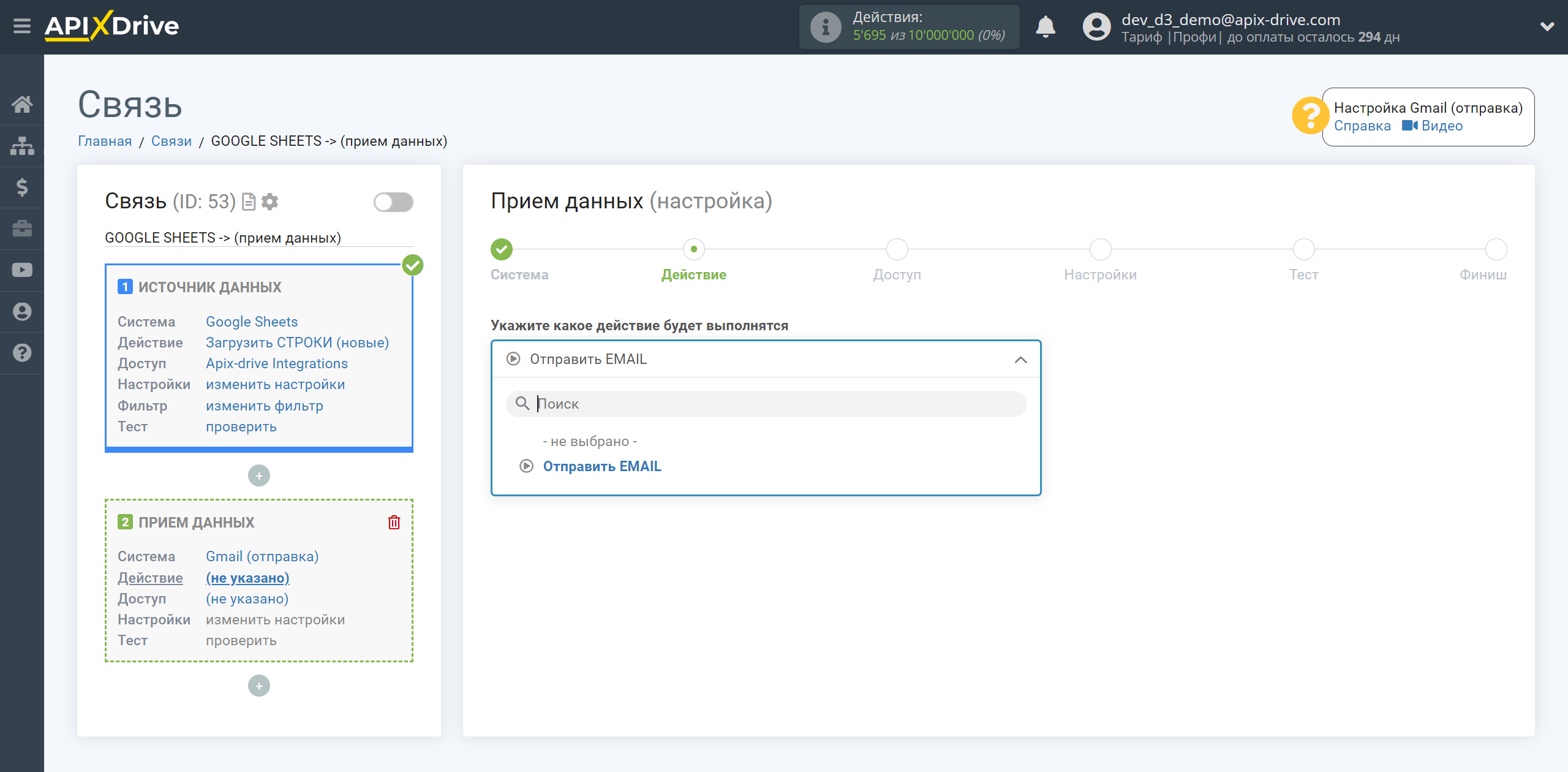This screenshot has width=1568, height=772.
Task: Click the ИСТОЧНИК ДАННЫХ block header
Action: coord(209,287)
